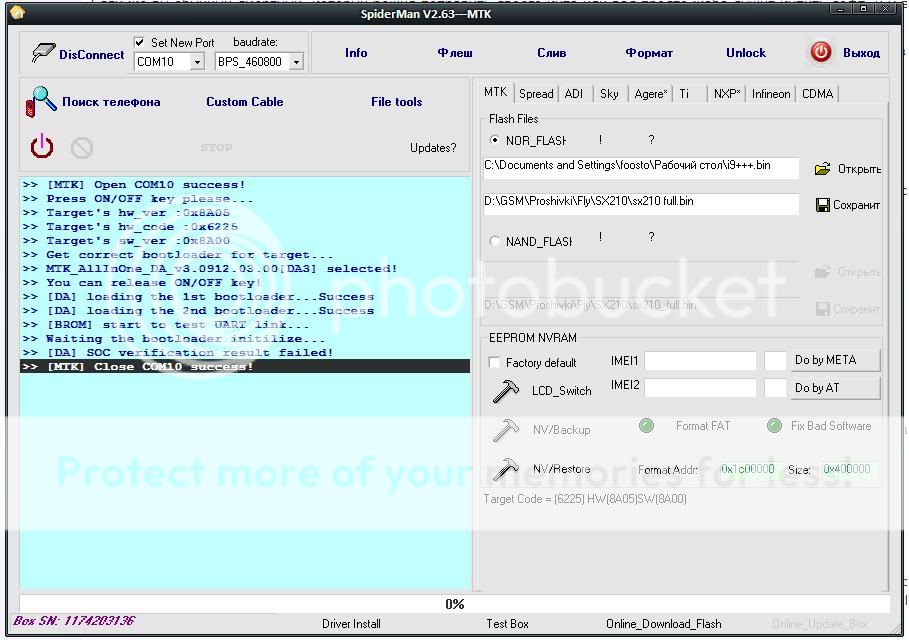Click log line 'Target's hw_code :0x6225'

[x=245, y=227]
